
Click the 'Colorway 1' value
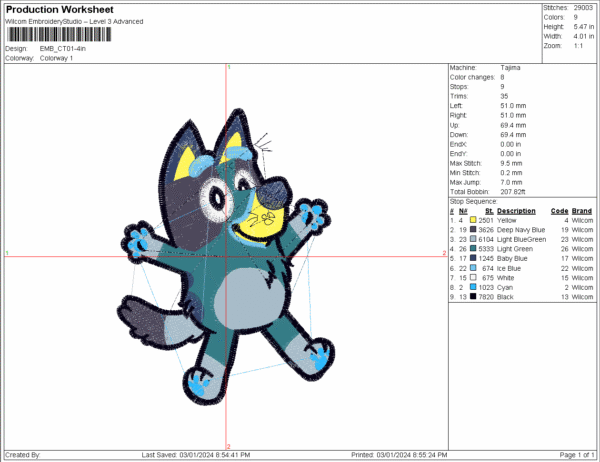coord(56,58)
